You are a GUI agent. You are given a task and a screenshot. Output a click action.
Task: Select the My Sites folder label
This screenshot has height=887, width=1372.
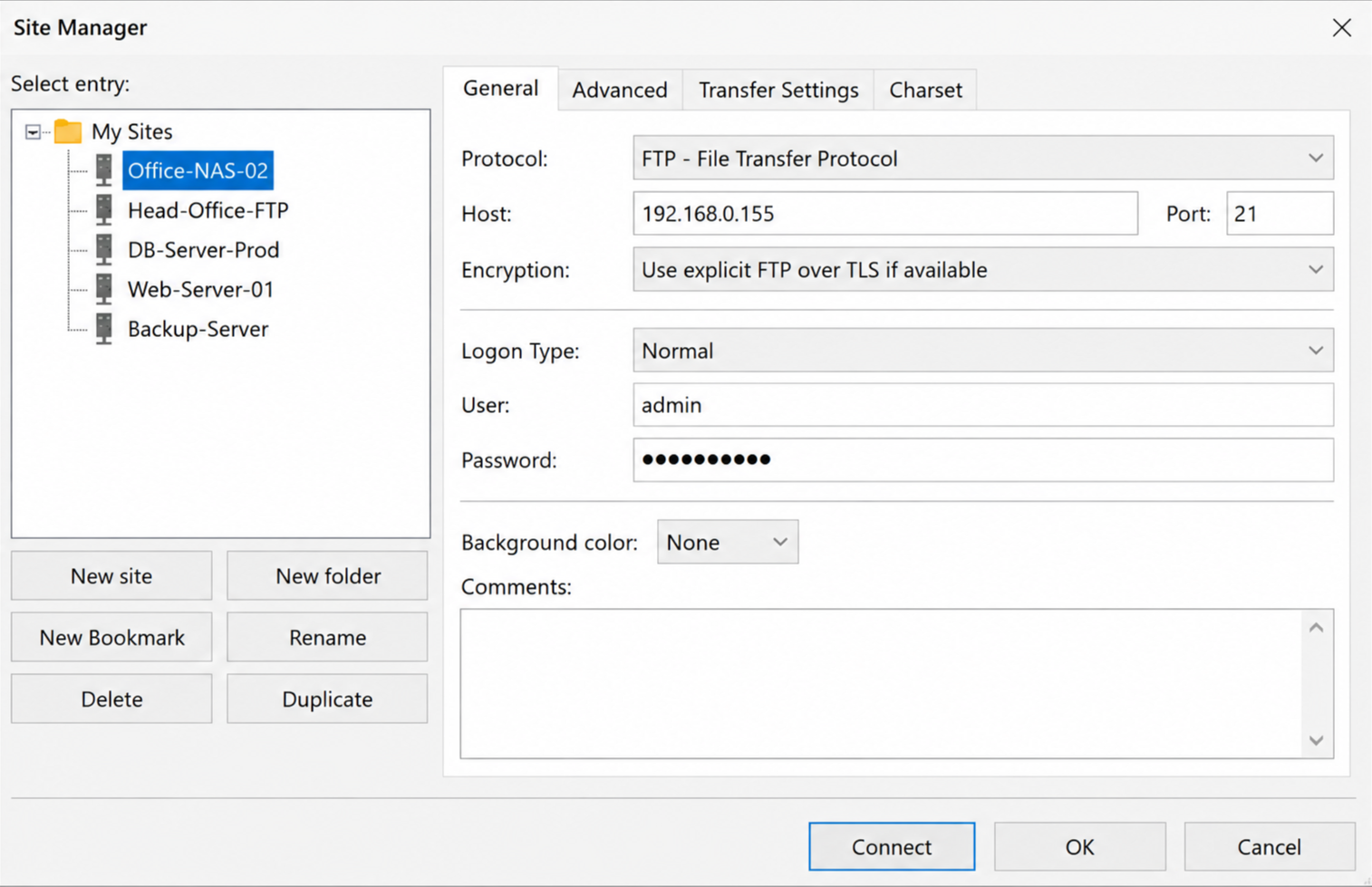pyautogui.click(x=131, y=132)
